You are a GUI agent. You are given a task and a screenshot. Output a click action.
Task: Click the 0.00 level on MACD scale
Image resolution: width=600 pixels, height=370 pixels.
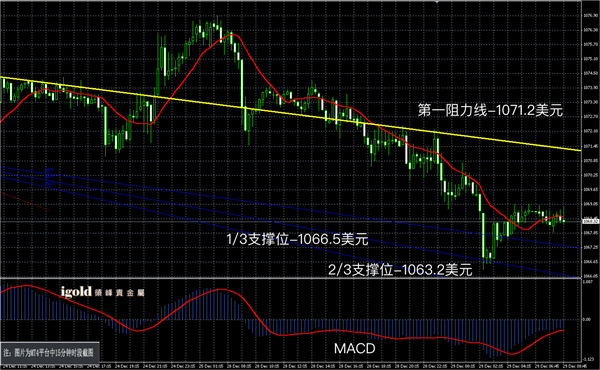(x=587, y=319)
